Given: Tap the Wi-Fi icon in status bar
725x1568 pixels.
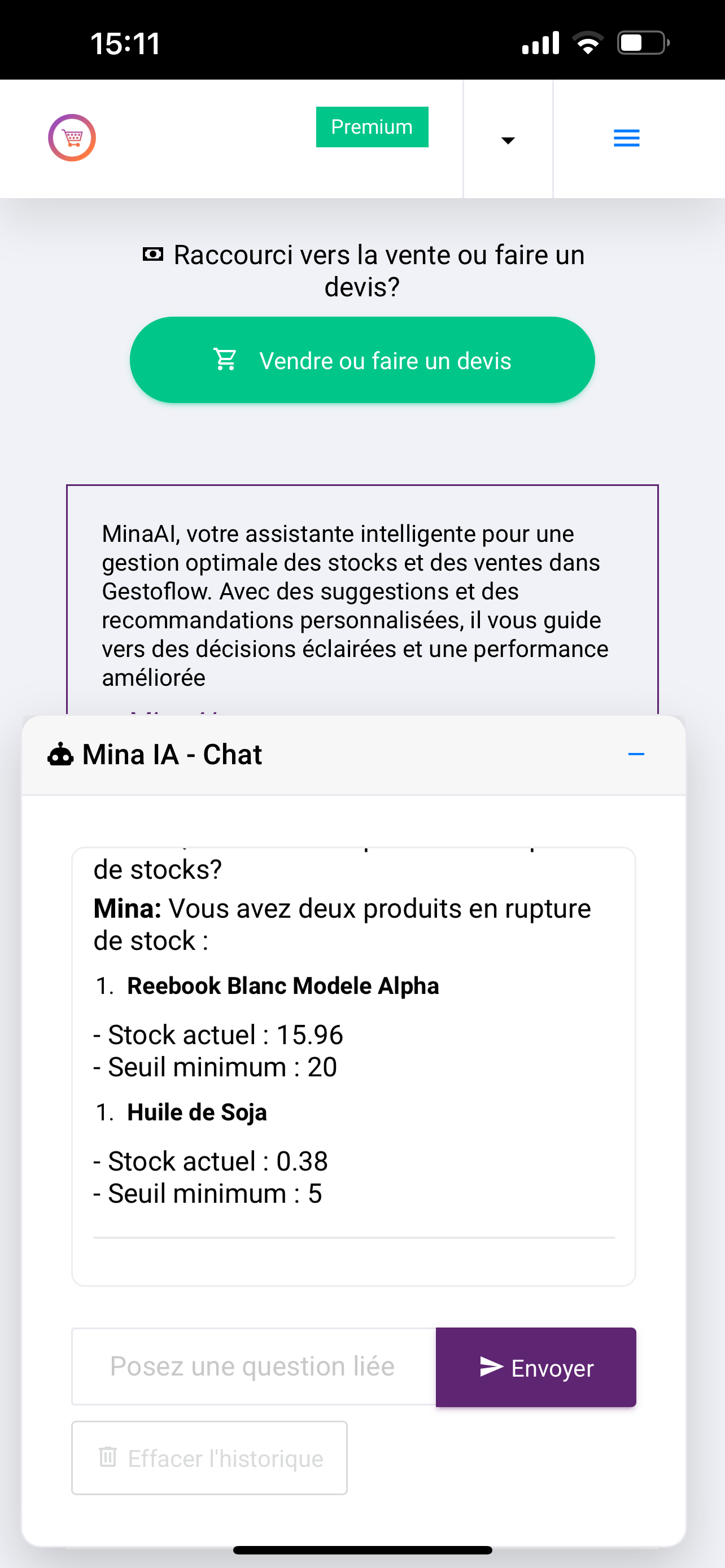Looking at the screenshot, I should click(x=587, y=42).
